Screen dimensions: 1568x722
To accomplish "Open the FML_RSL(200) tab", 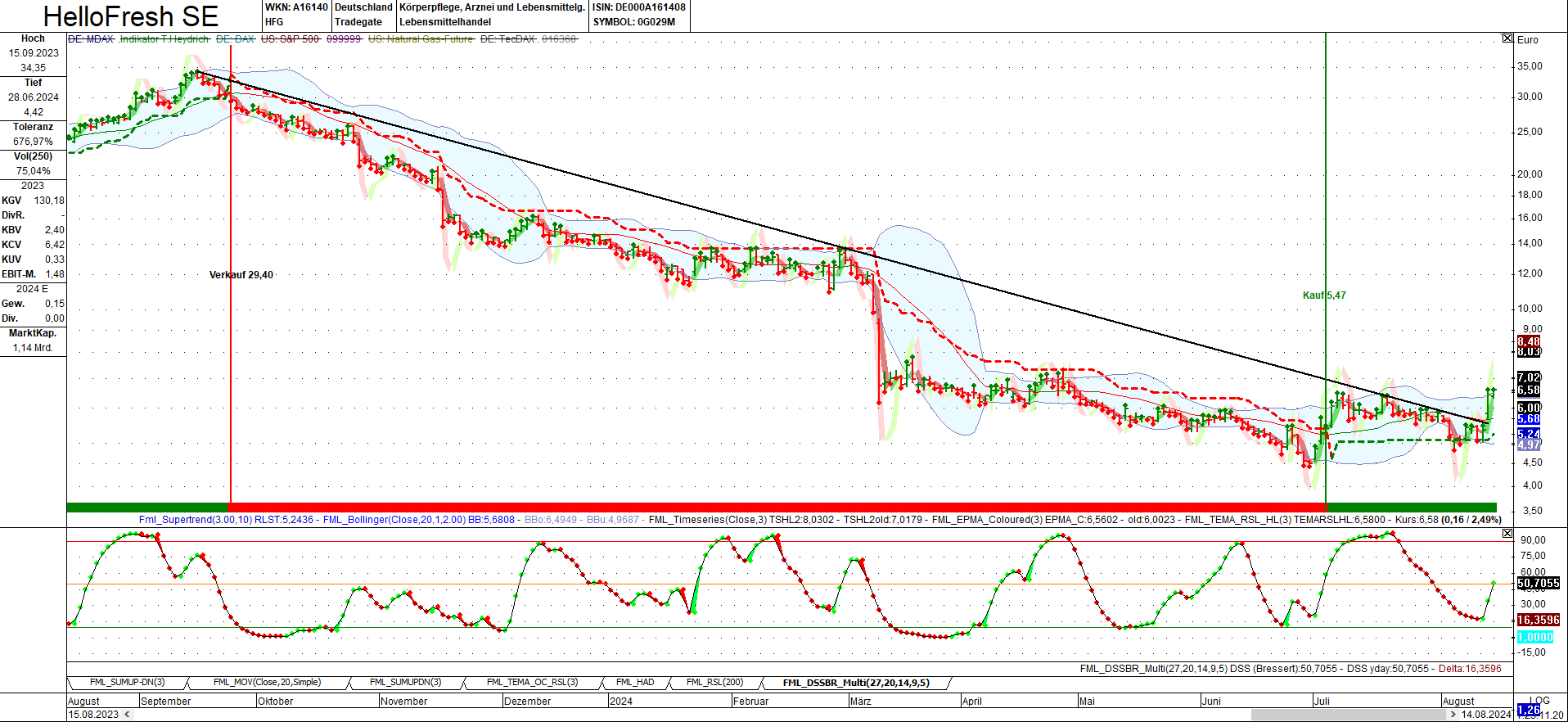I will pyautogui.click(x=714, y=683).
